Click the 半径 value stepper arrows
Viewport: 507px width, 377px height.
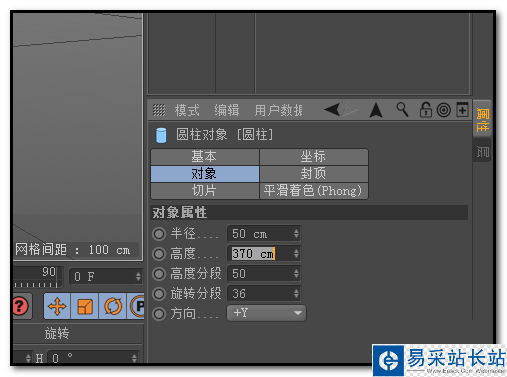tap(296, 234)
